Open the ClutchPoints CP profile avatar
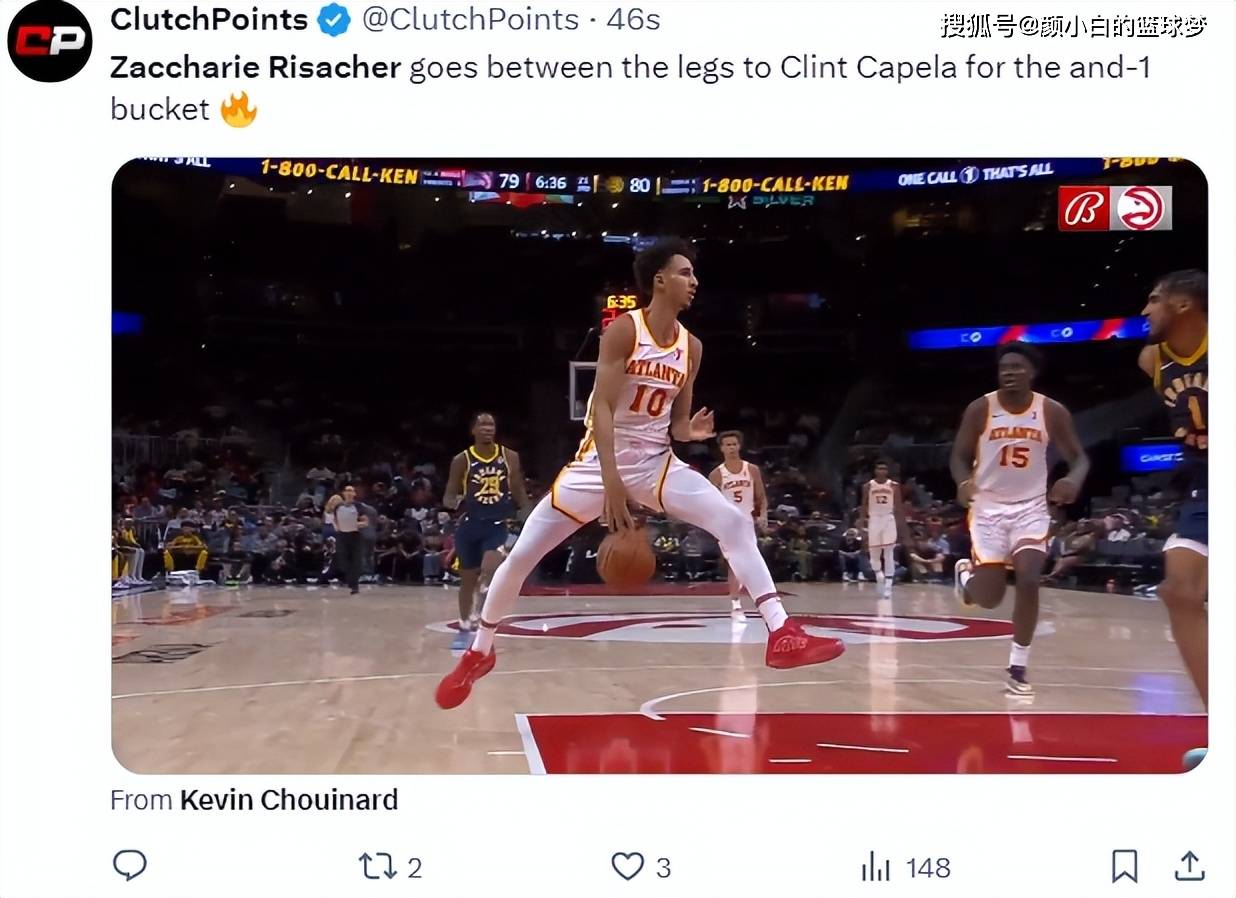This screenshot has width=1236, height=898. (x=50, y=41)
